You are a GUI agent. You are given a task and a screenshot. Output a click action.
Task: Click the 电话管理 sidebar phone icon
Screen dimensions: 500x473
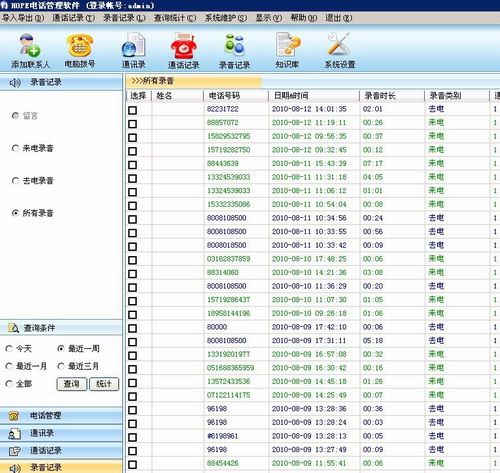pos(14,416)
